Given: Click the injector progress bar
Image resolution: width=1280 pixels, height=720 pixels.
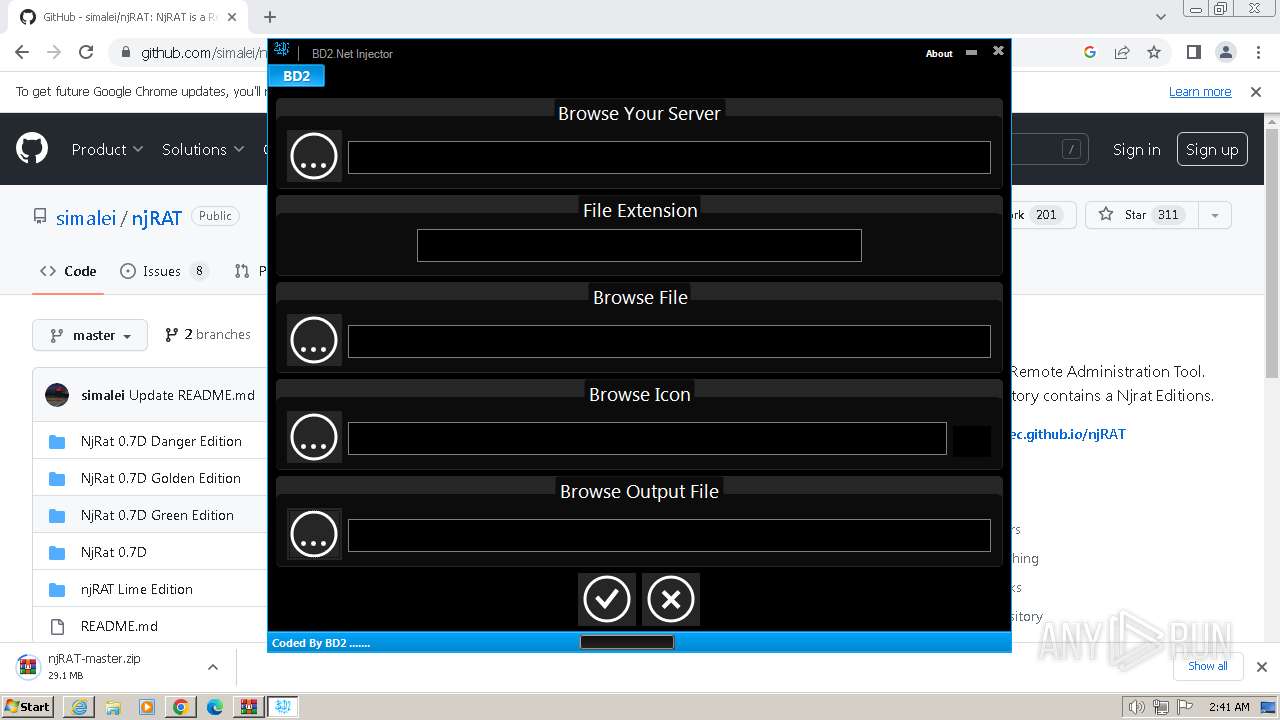Looking at the screenshot, I should point(627,642).
